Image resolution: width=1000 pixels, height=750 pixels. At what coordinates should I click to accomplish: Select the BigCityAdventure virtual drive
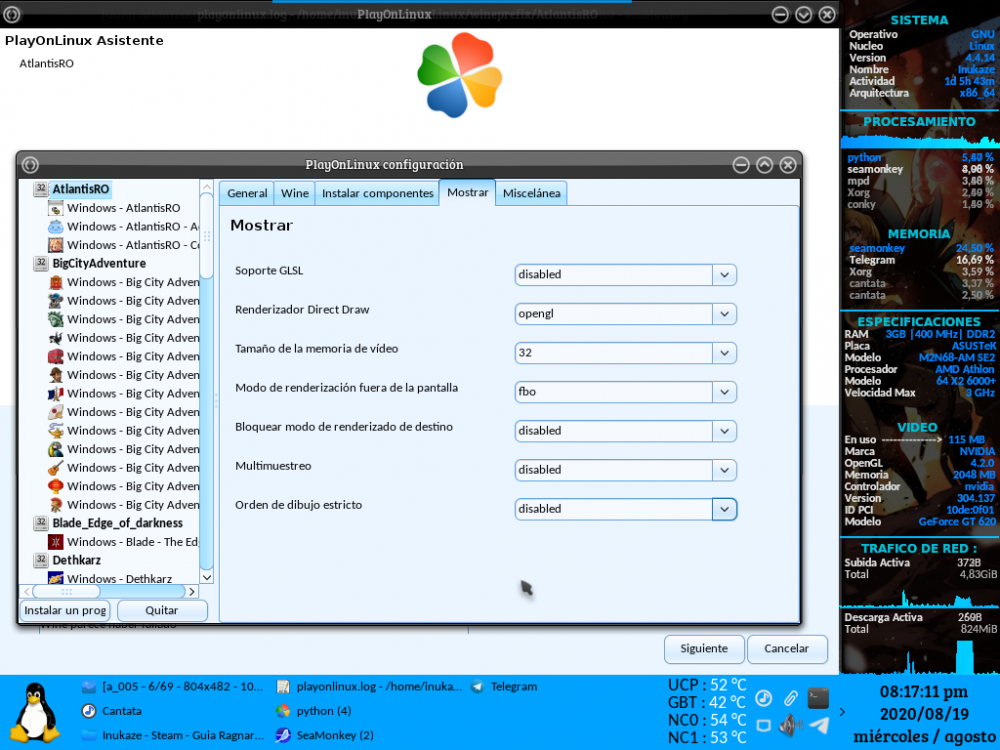click(41, 264)
